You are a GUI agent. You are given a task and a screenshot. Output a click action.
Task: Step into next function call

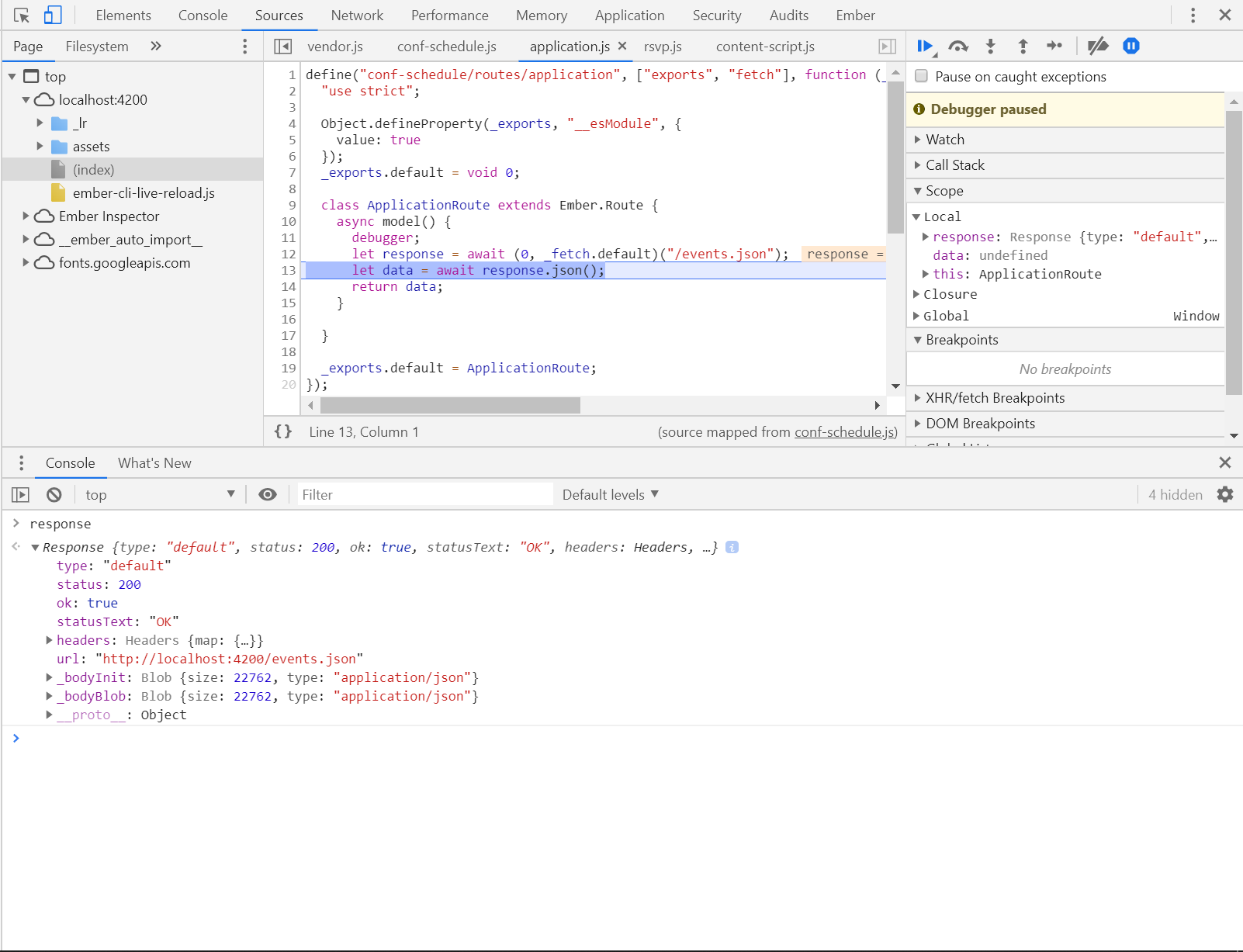(x=991, y=47)
